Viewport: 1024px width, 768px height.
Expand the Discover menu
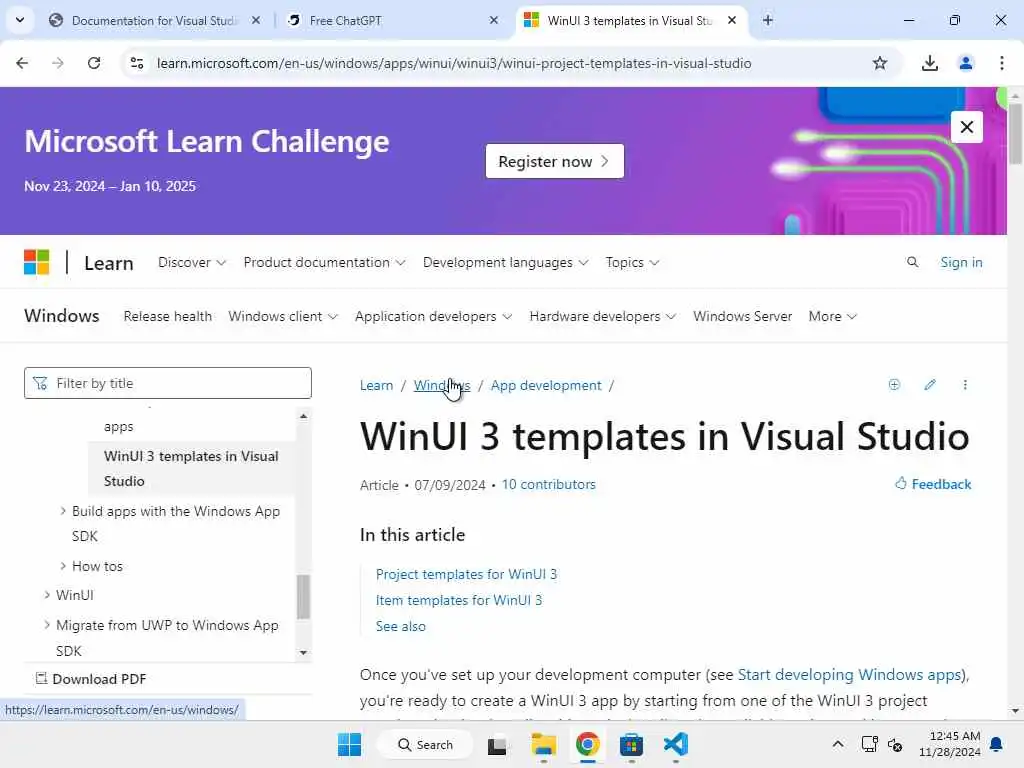pyautogui.click(x=192, y=263)
